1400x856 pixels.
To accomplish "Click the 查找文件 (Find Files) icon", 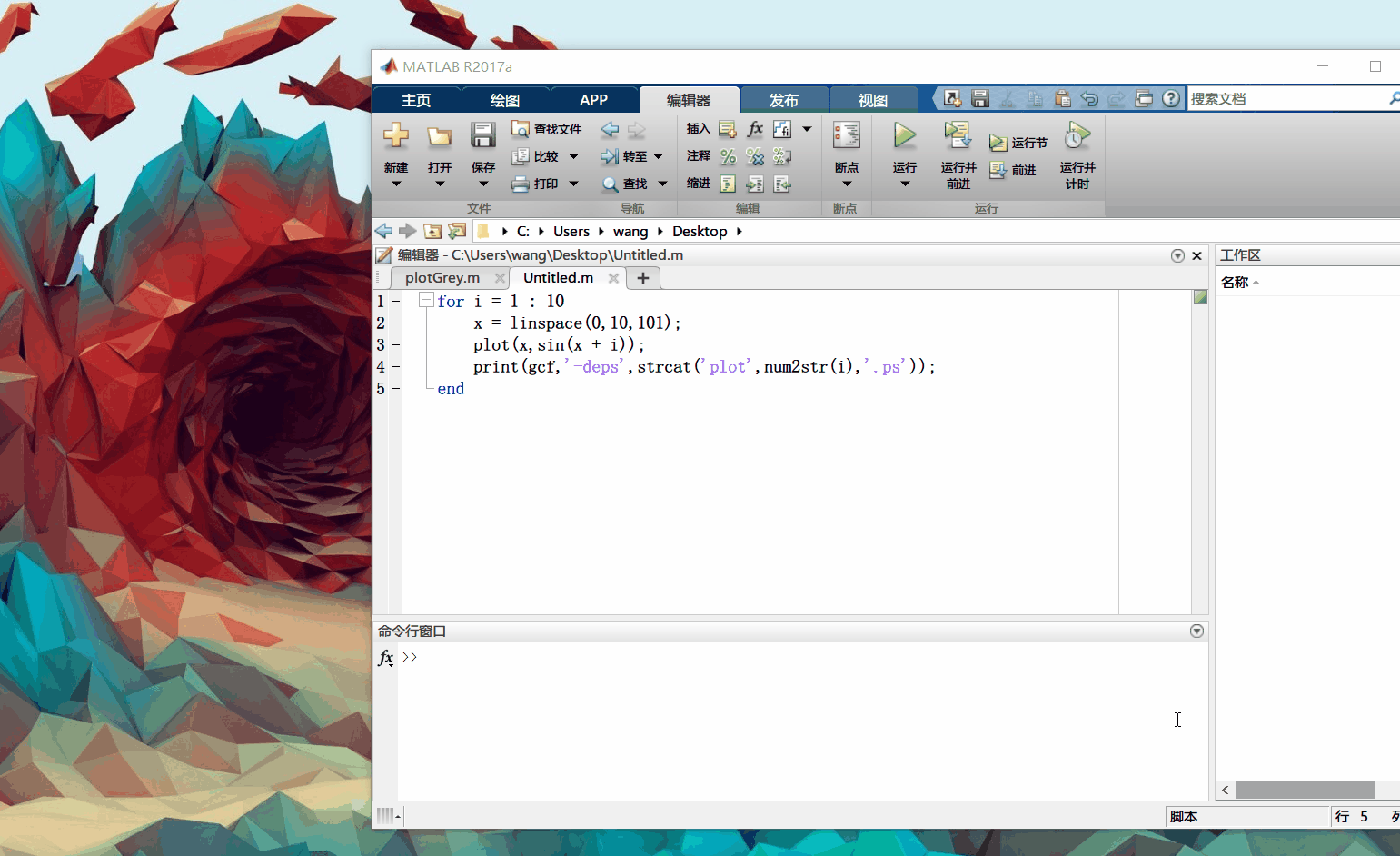I will (522, 128).
